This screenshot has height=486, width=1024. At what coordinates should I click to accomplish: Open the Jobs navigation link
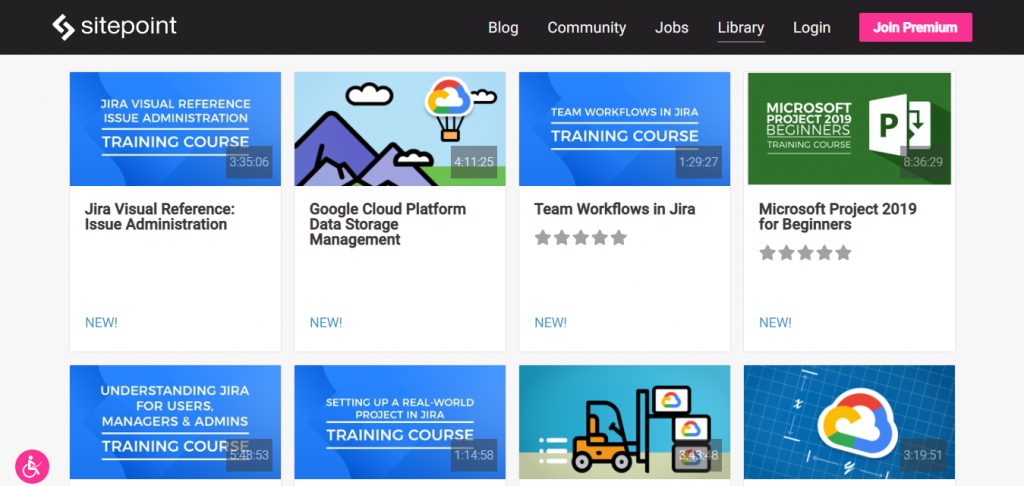(671, 28)
